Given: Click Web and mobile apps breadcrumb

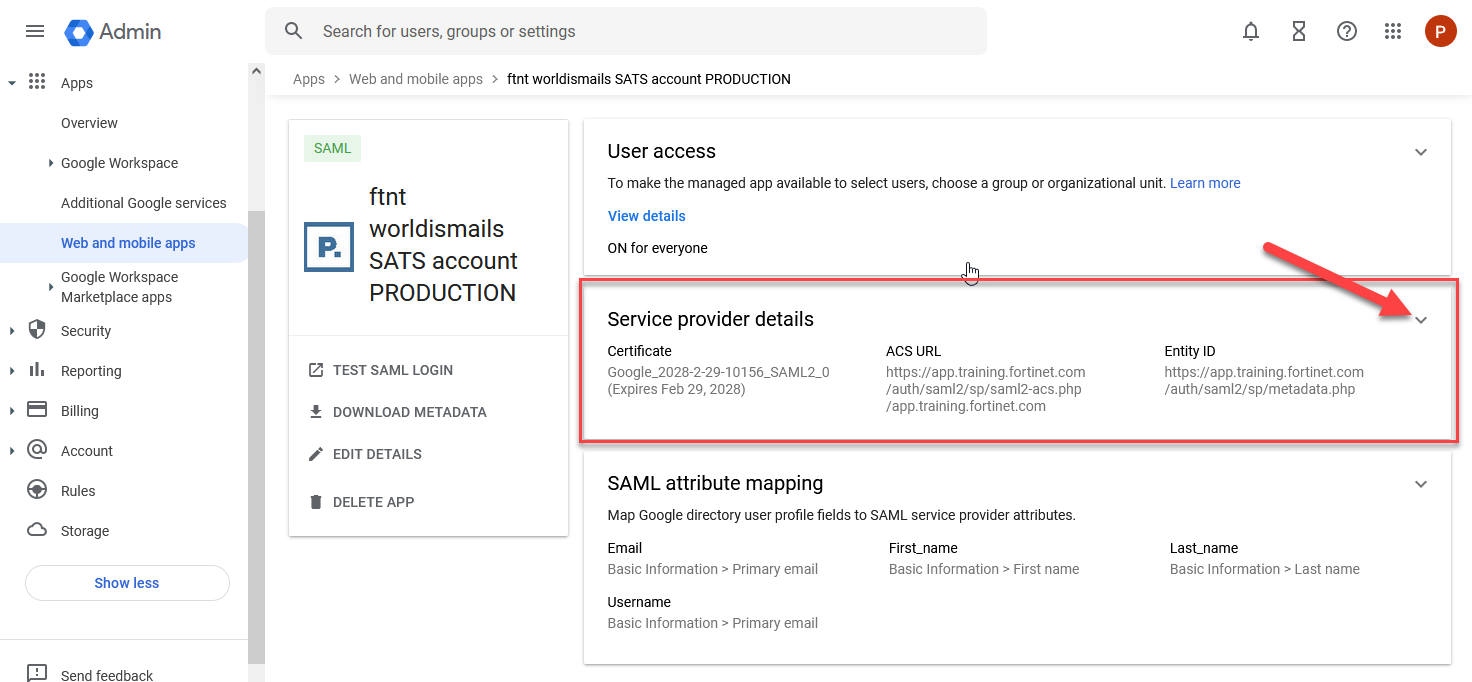Looking at the screenshot, I should tap(416, 79).
